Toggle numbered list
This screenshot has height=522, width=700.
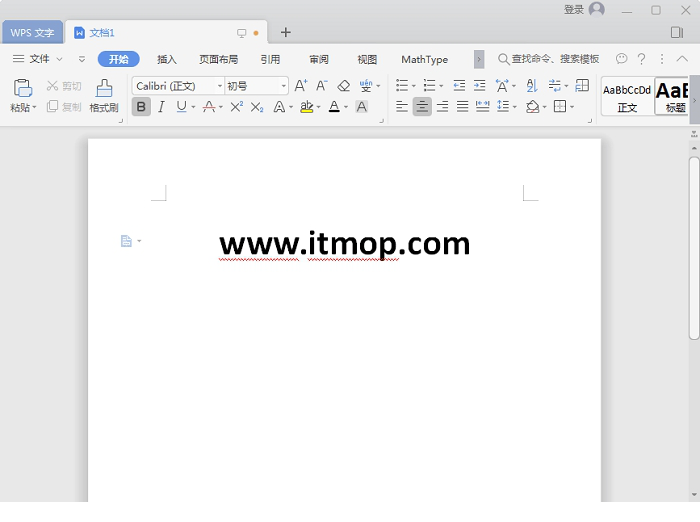coord(429,85)
